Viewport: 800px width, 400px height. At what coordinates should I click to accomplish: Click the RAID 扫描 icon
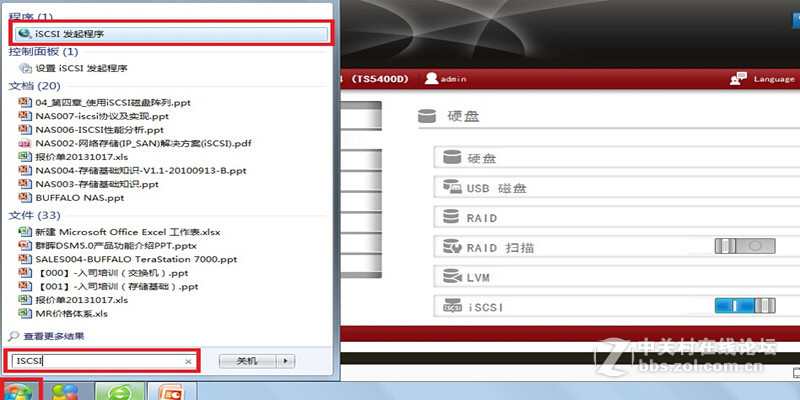tap(452, 246)
